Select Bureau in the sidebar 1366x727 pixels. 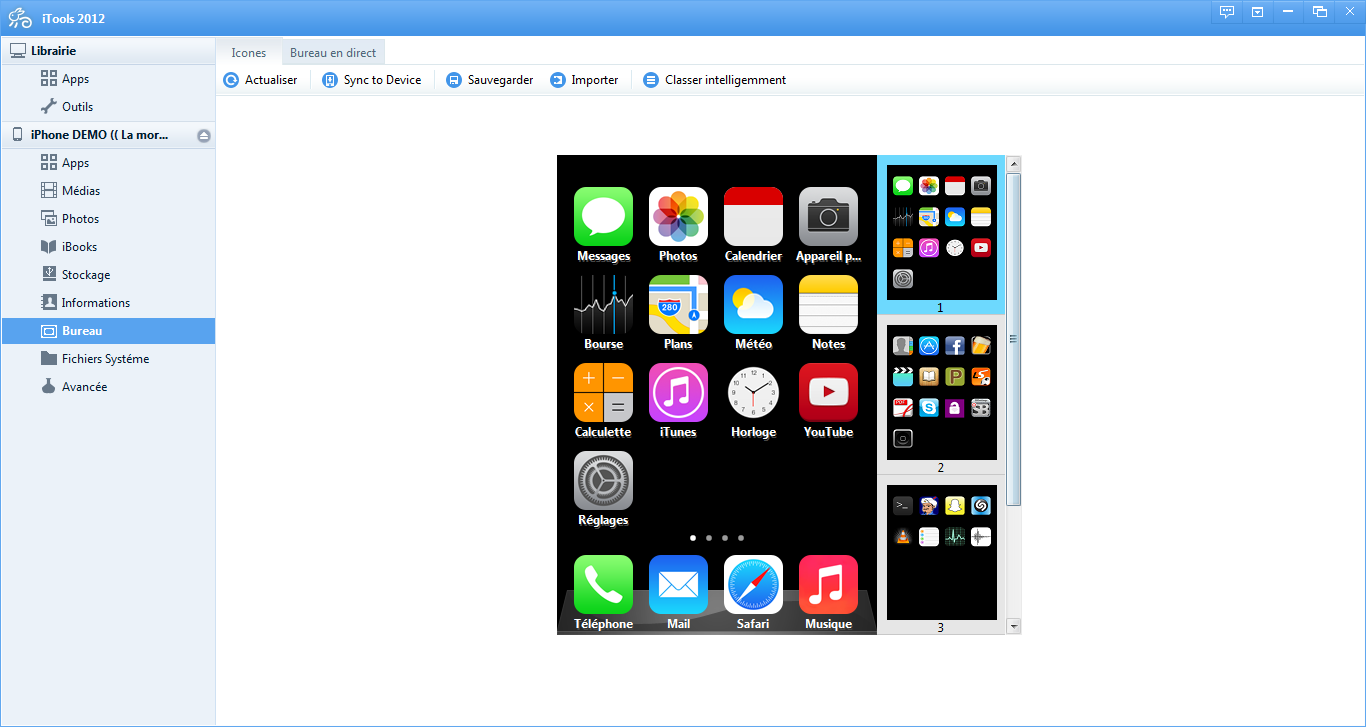click(108, 331)
